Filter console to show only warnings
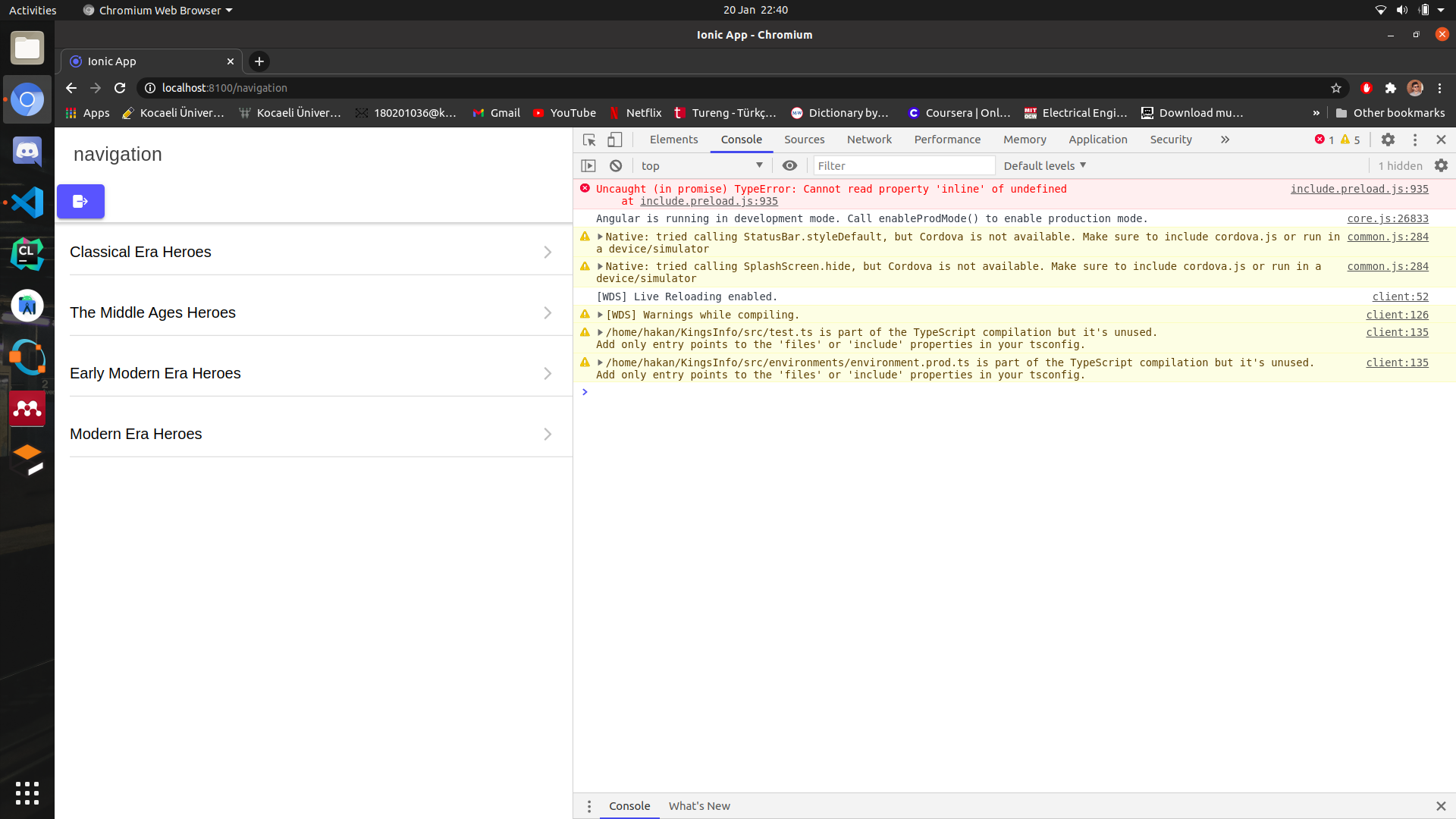Viewport: 1456px width, 819px height. tap(1348, 140)
